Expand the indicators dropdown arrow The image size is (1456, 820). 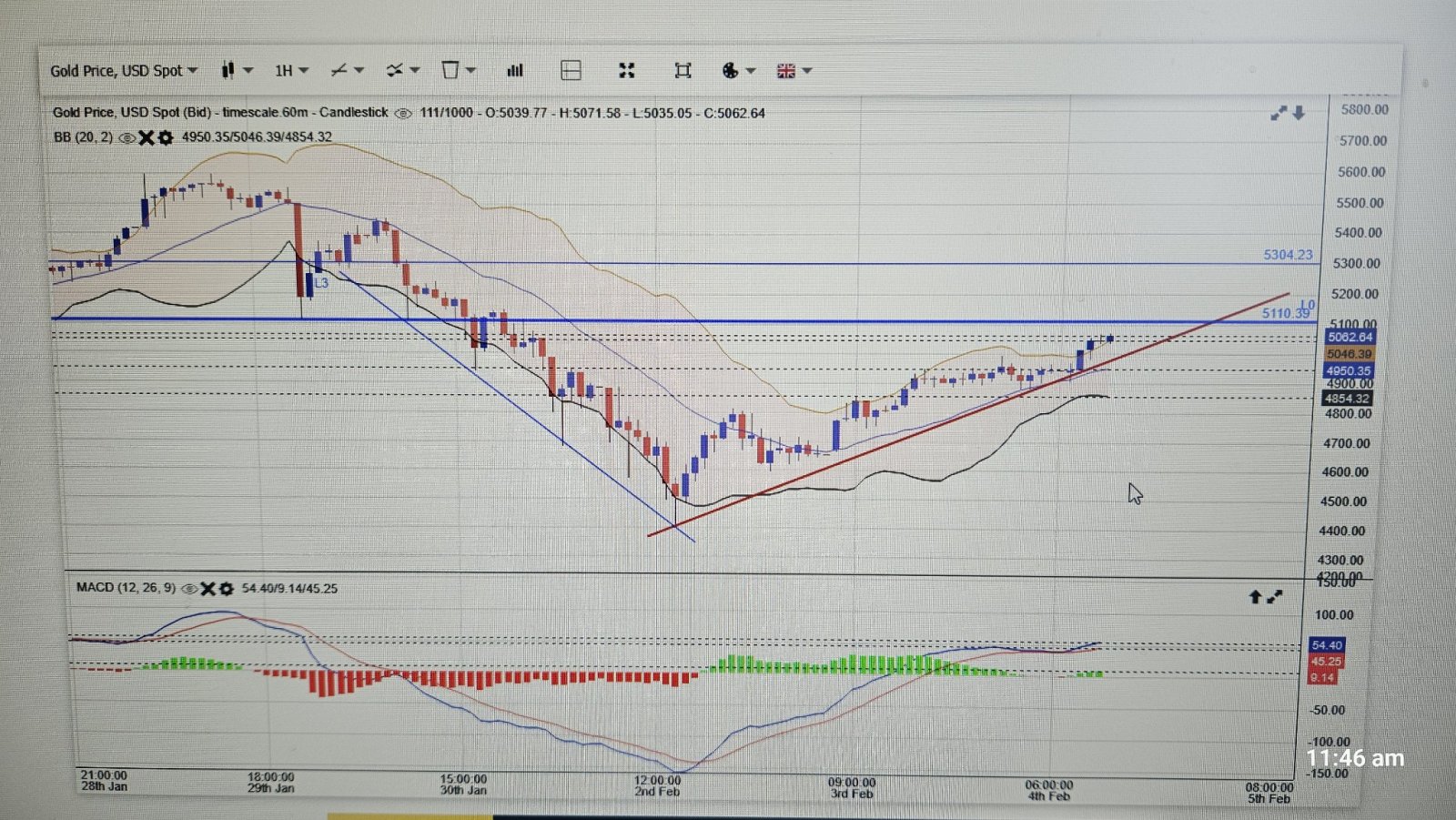[414, 70]
